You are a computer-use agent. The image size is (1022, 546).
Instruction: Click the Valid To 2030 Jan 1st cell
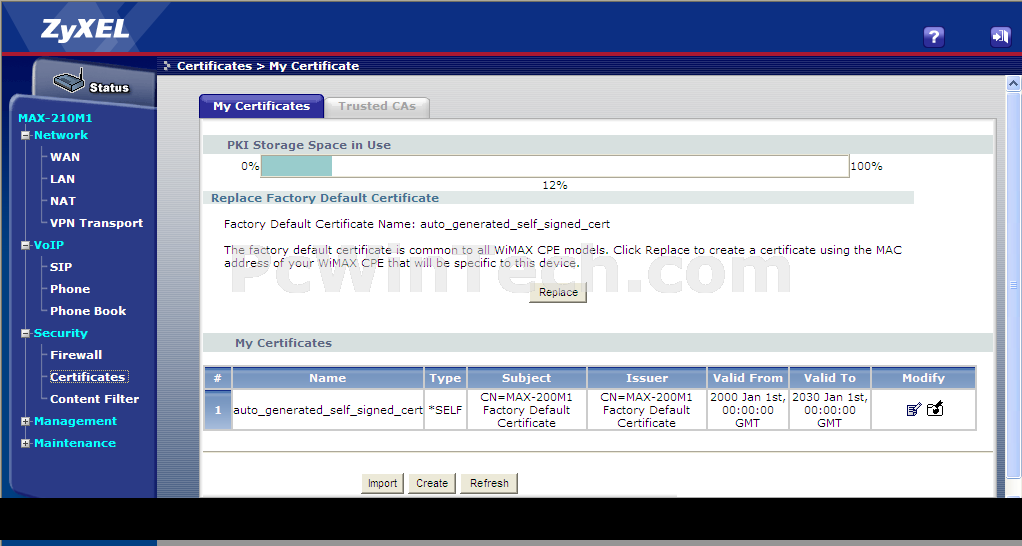[830, 410]
